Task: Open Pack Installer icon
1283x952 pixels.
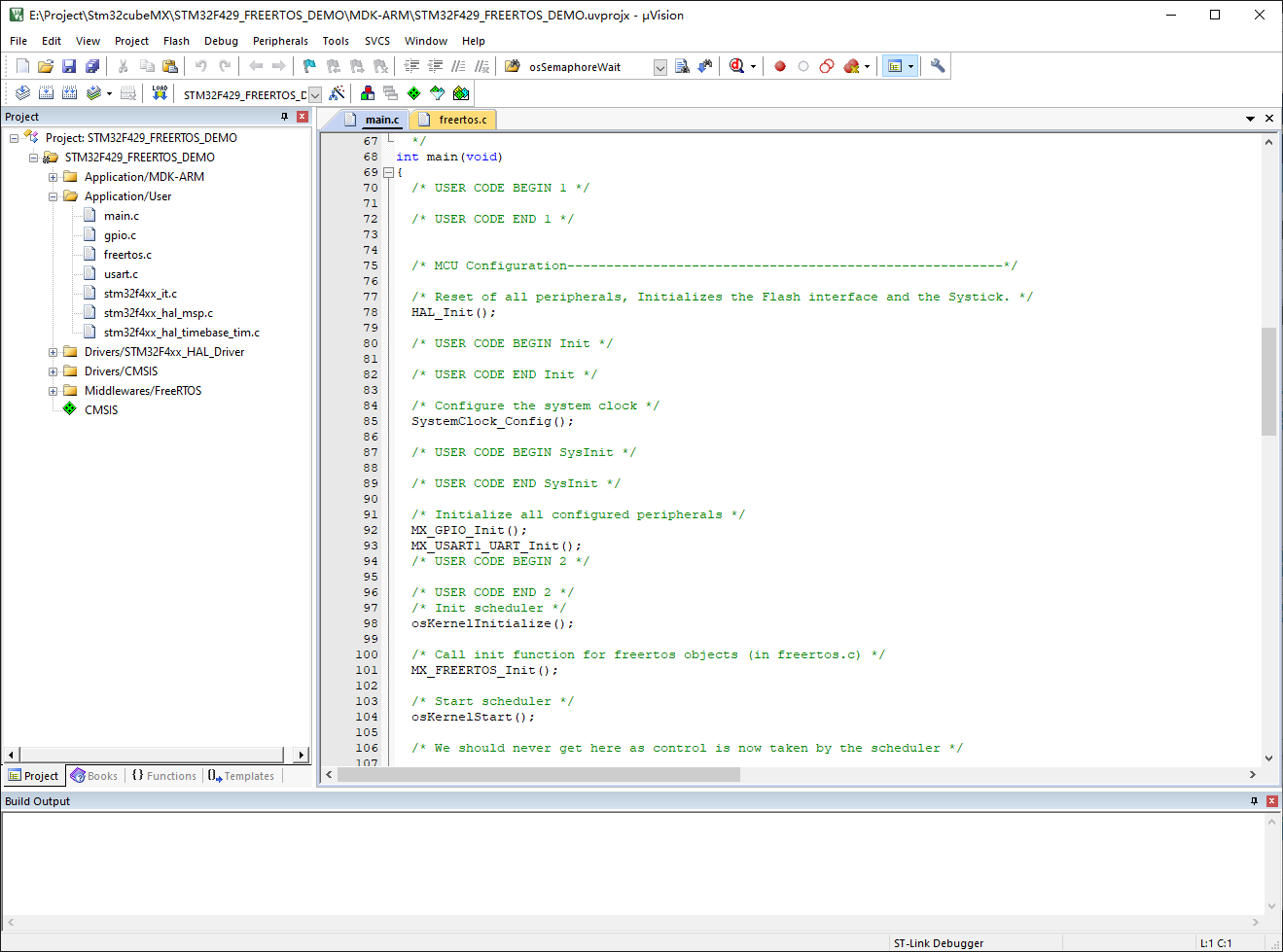Action: coord(461,93)
